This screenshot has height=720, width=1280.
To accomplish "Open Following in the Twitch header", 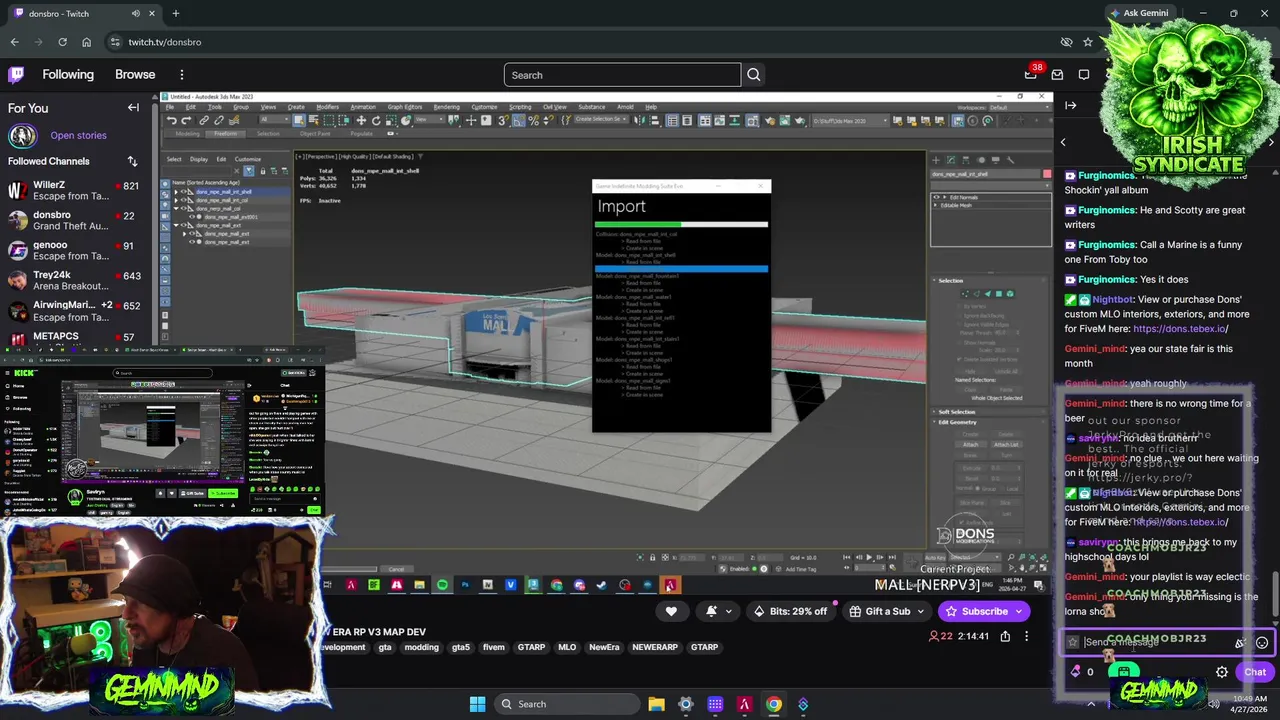I will (68, 75).
